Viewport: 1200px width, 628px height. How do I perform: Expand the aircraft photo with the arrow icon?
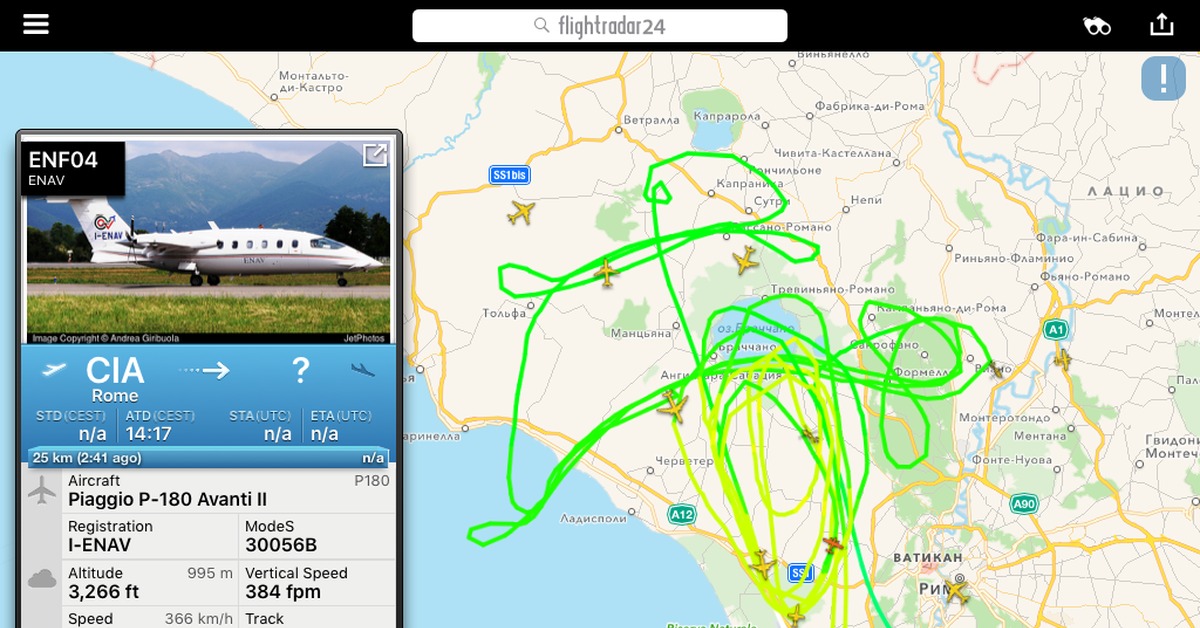point(375,155)
